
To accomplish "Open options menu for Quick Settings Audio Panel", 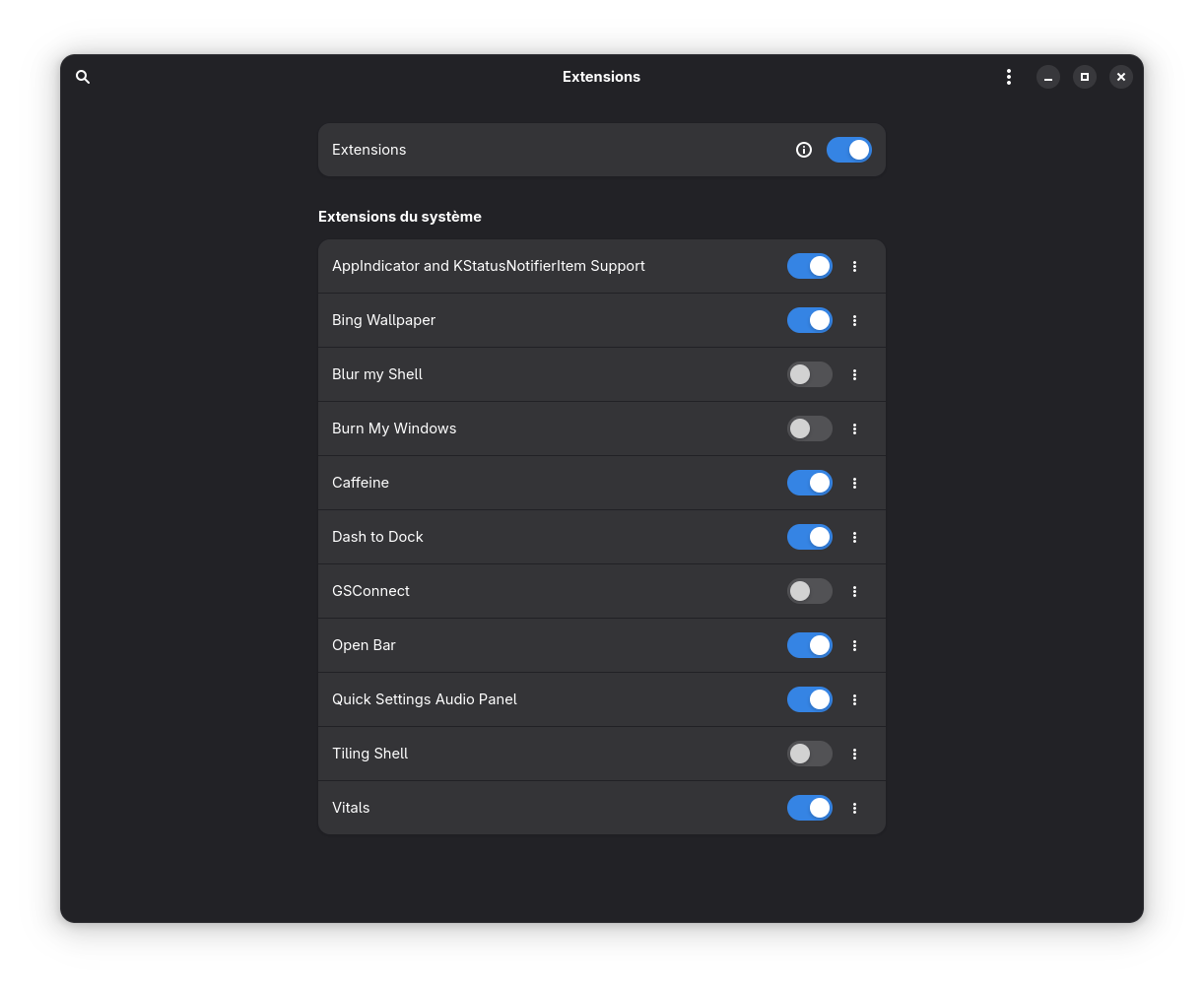I will pyautogui.click(x=855, y=699).
